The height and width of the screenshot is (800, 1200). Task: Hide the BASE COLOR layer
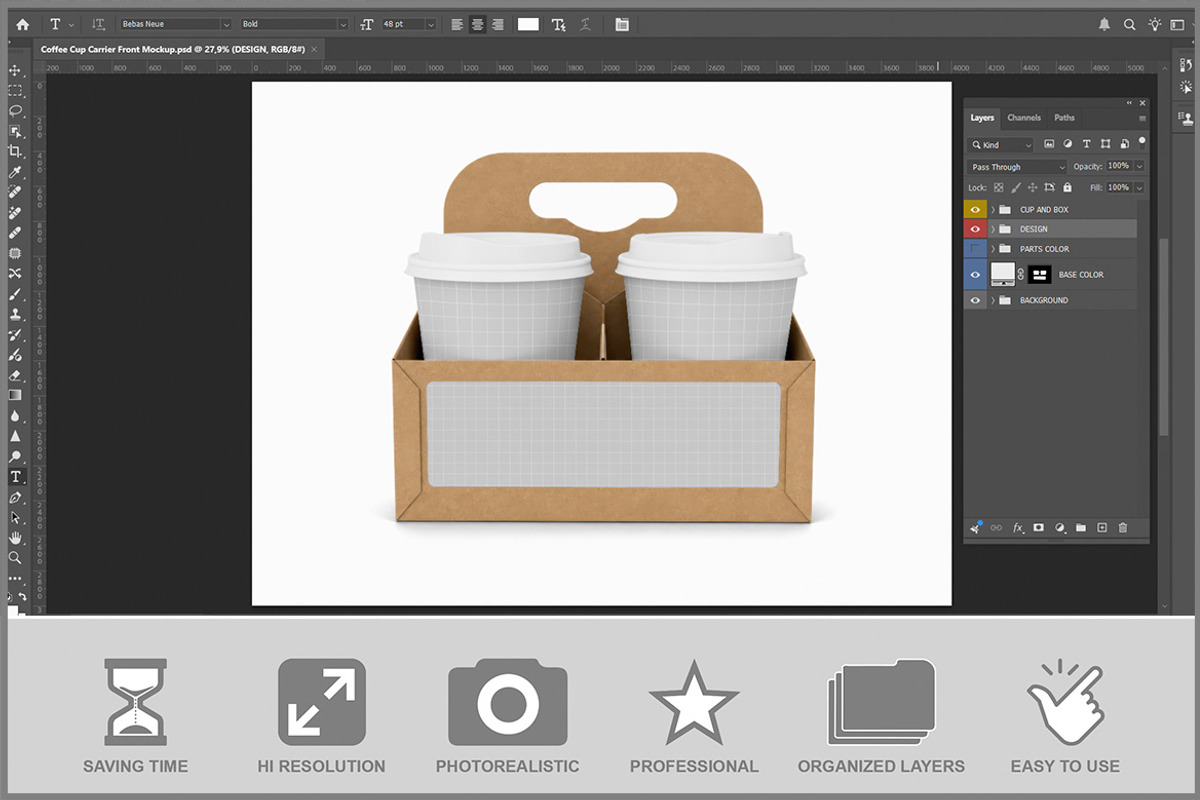[x=975, y=274]
